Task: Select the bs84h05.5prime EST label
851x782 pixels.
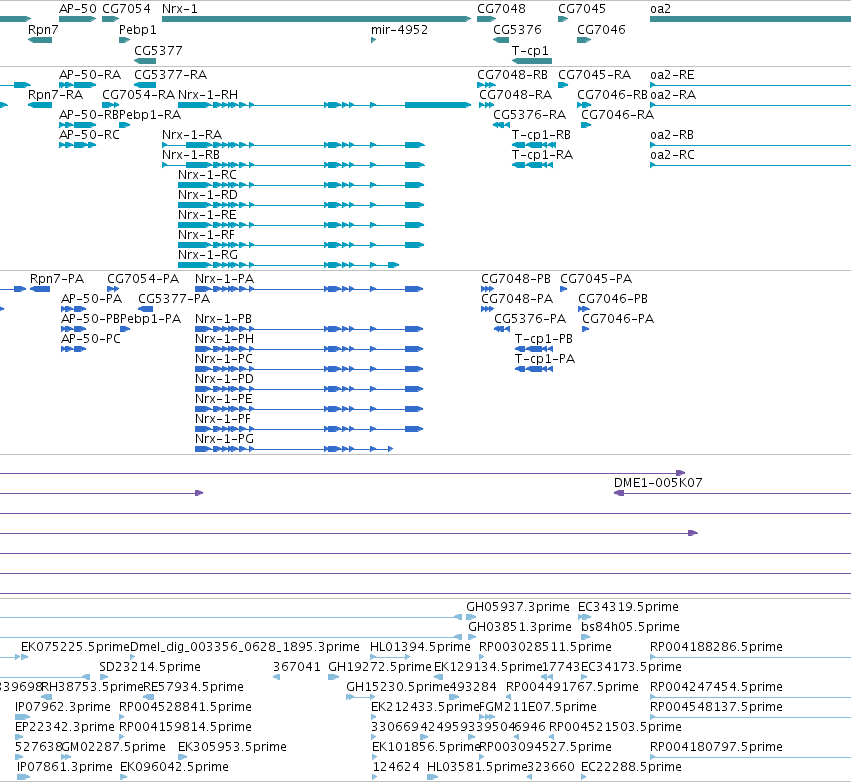Action: (x=630, y=627)
